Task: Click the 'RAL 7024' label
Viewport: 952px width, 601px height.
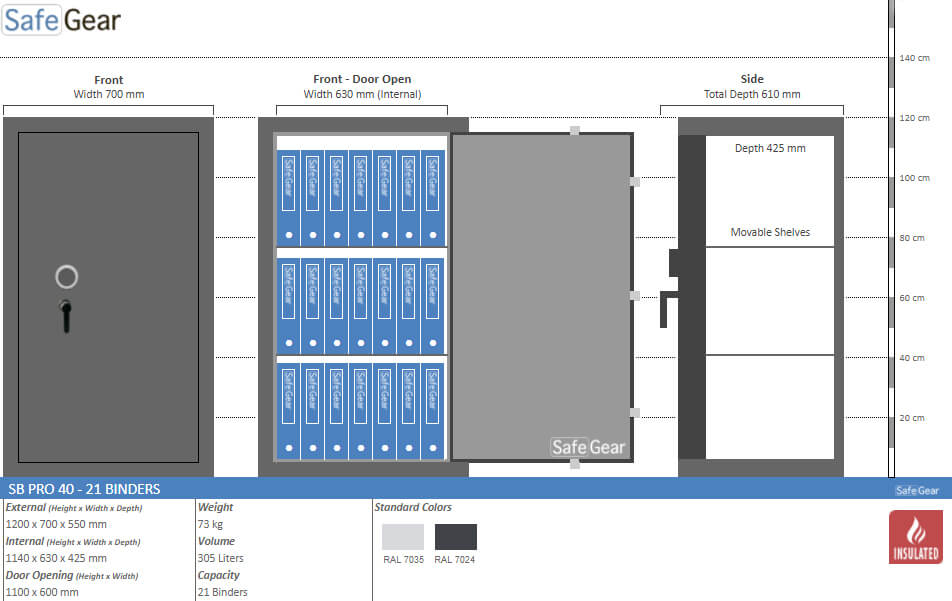Action: coord(455,560)
